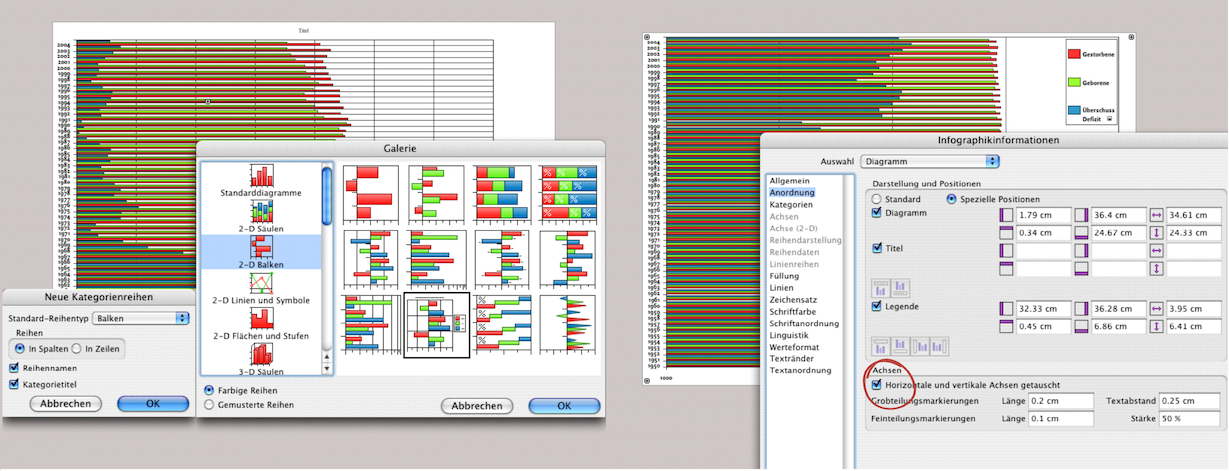Open the Auswahl Diagramm dropdown

pyautogui.click(x=929, y=161)
